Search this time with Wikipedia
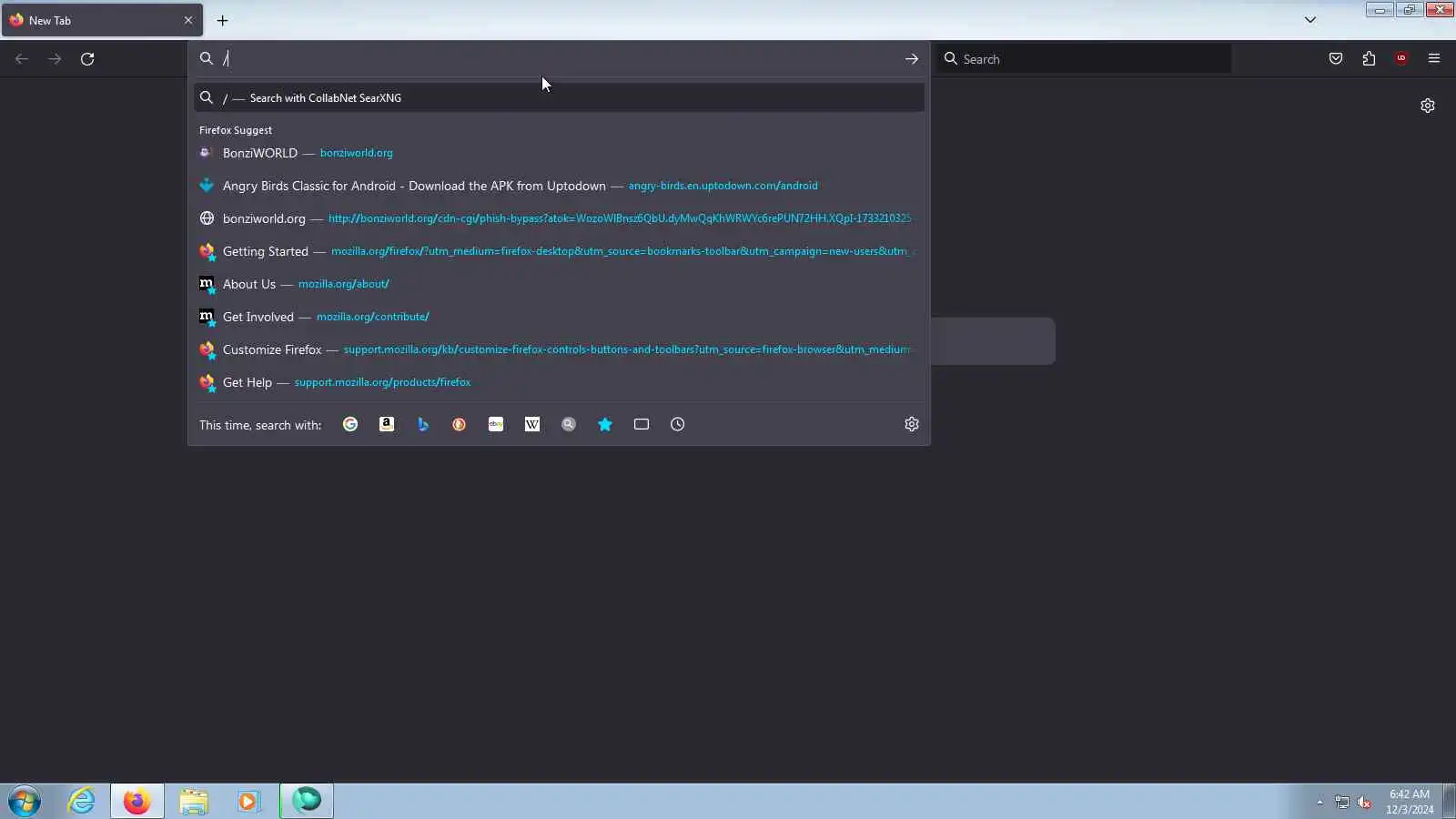 tap(532, 424)
